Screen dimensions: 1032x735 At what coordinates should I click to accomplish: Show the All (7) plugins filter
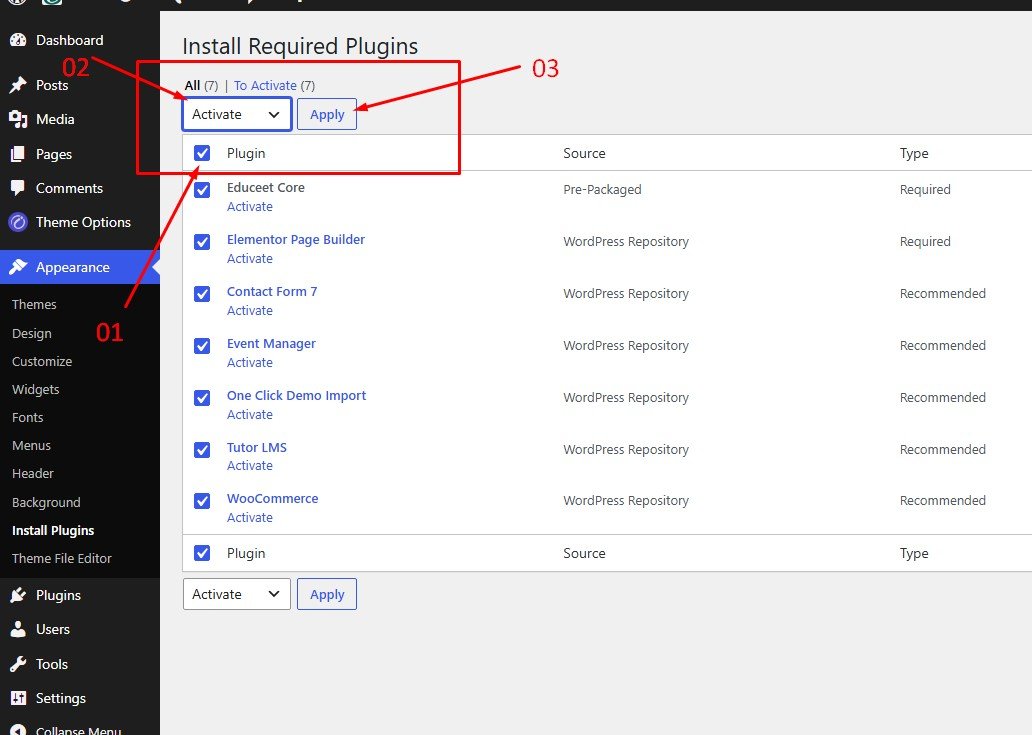pos(201,86)
